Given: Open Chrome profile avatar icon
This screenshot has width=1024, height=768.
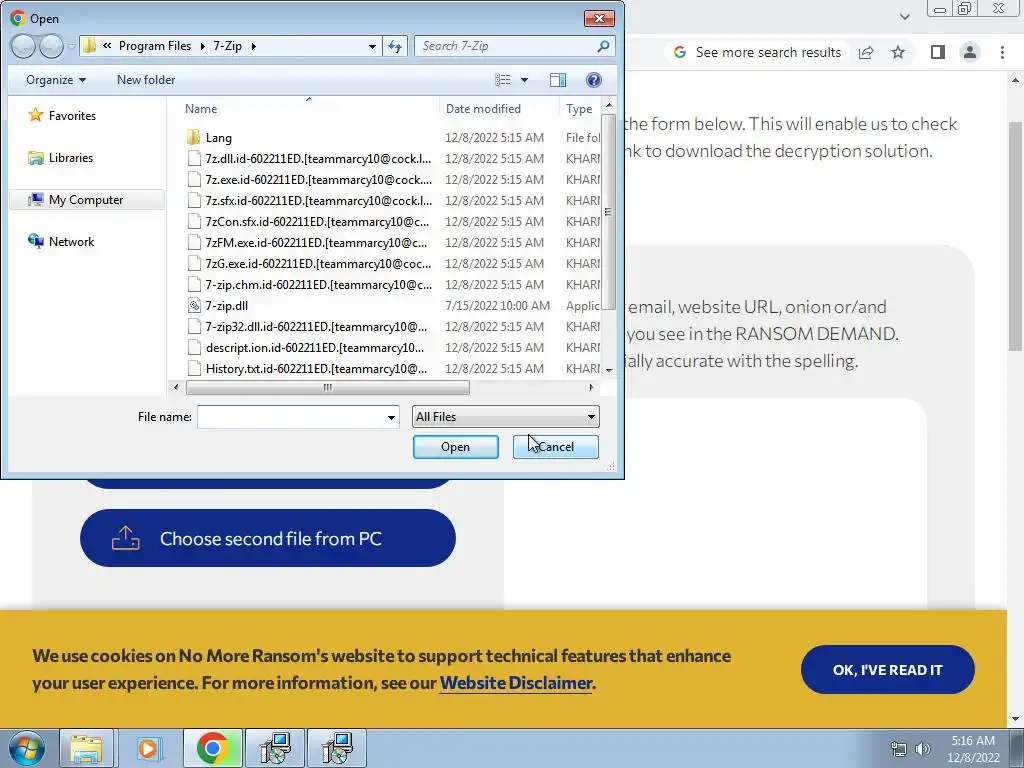Looking at the screenshot, I should point(970,52).
